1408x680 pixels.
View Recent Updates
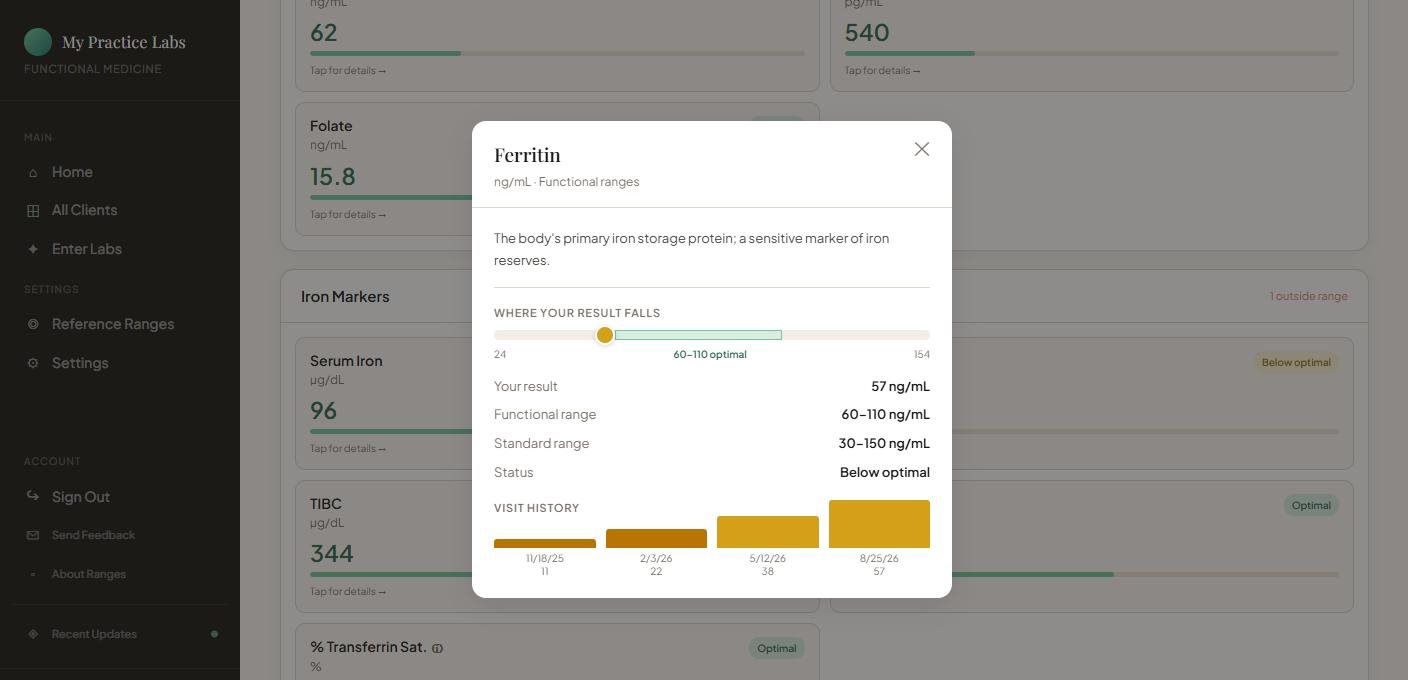(x=94, y=634)
